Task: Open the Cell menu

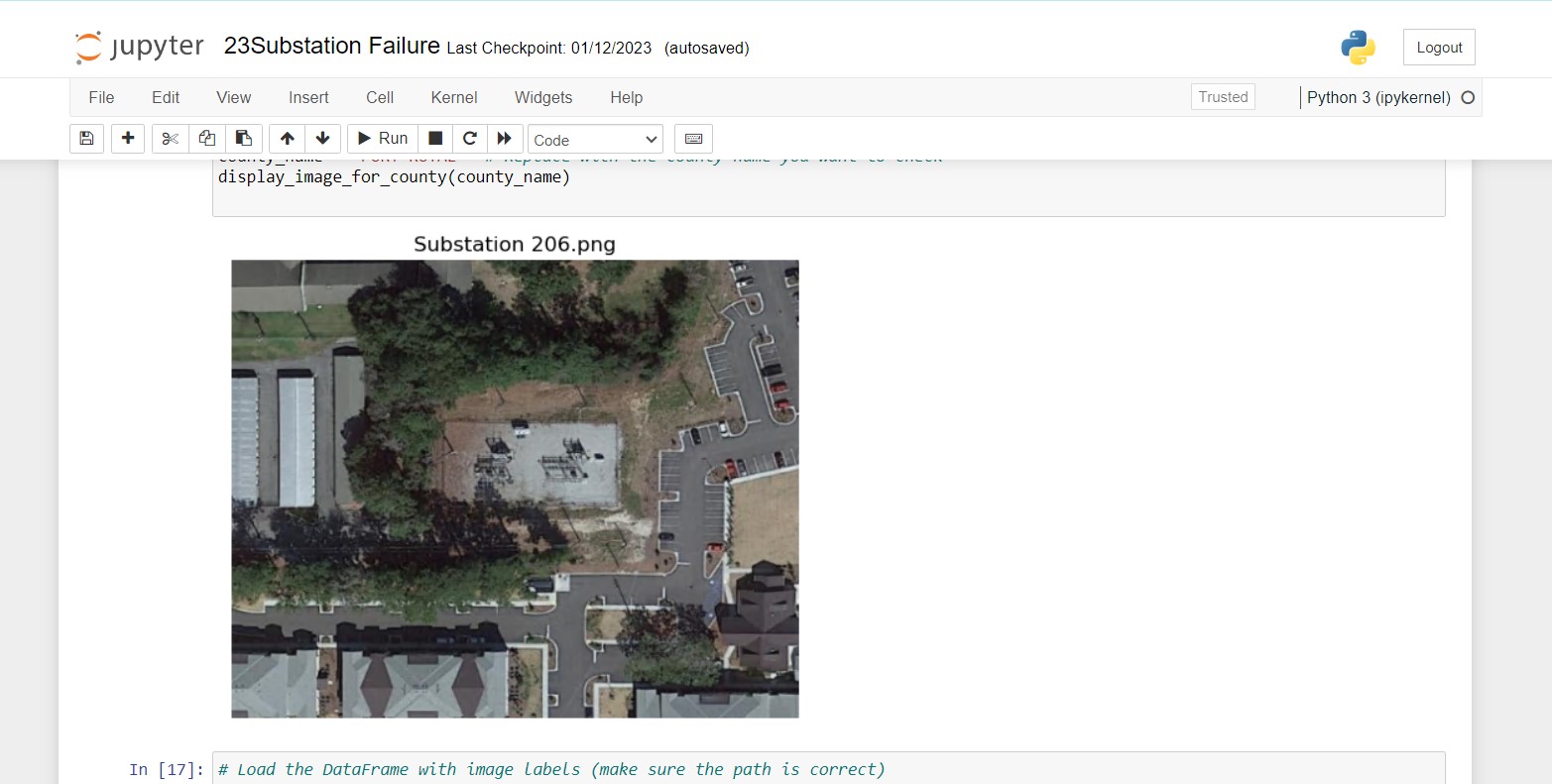Action: click(x=379, y=97)
